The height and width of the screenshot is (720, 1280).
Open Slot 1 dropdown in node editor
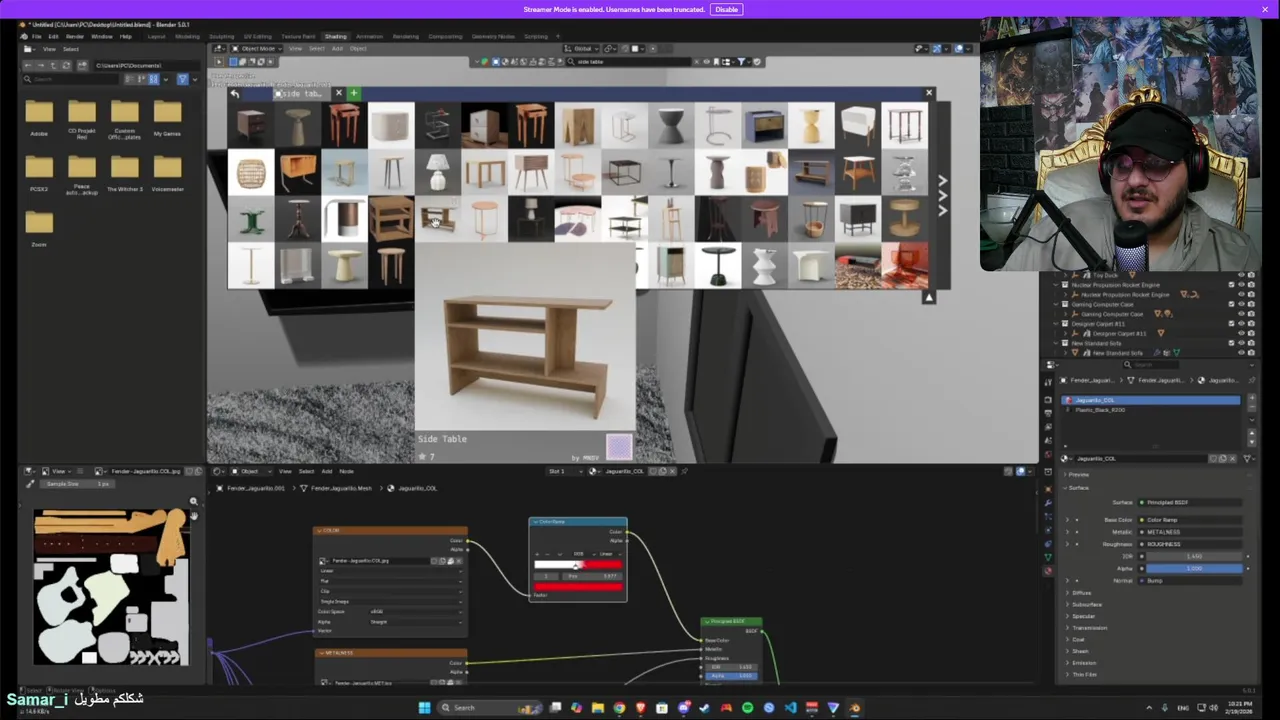pos(564,471)
